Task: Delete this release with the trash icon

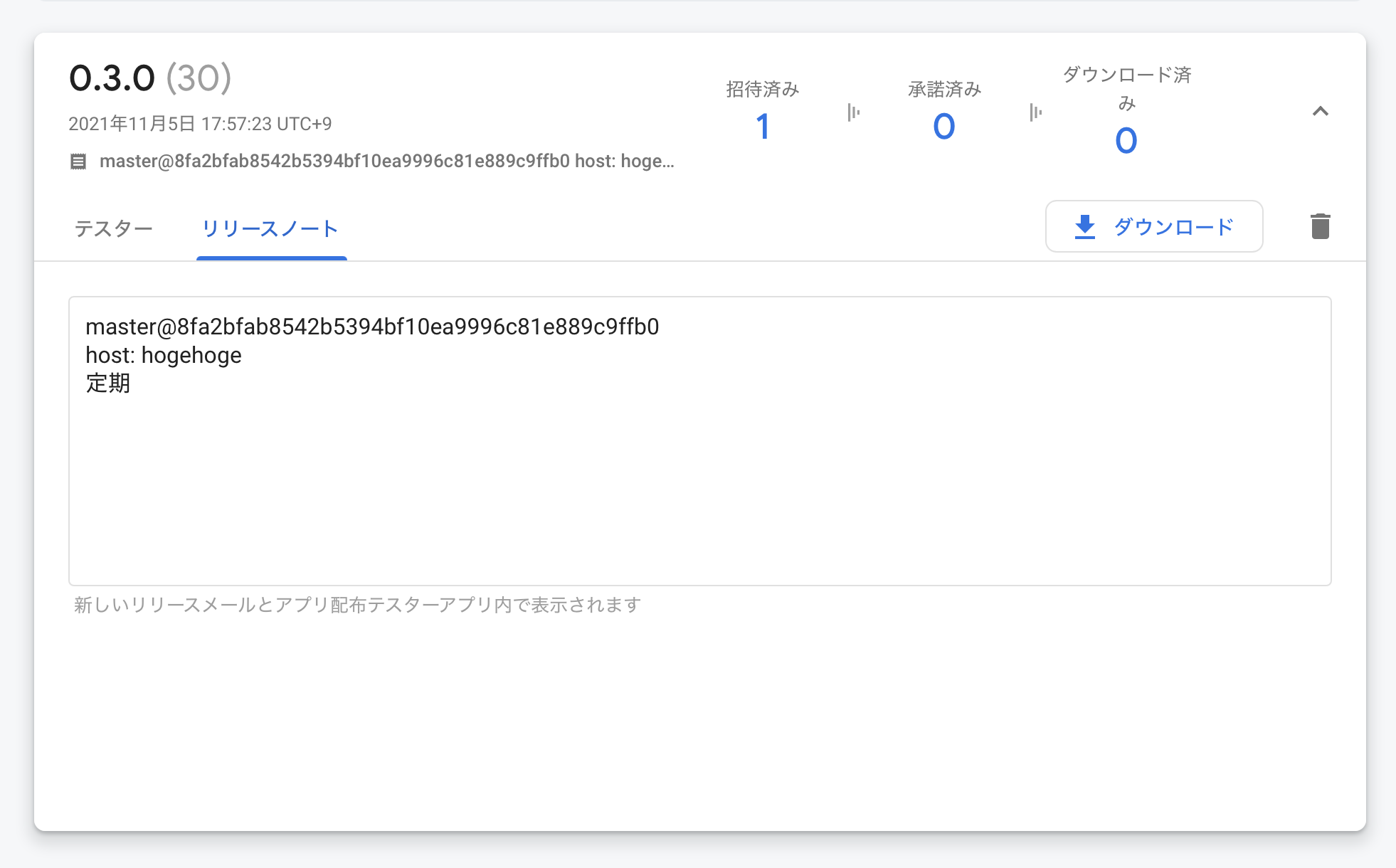Action: 1320,226
